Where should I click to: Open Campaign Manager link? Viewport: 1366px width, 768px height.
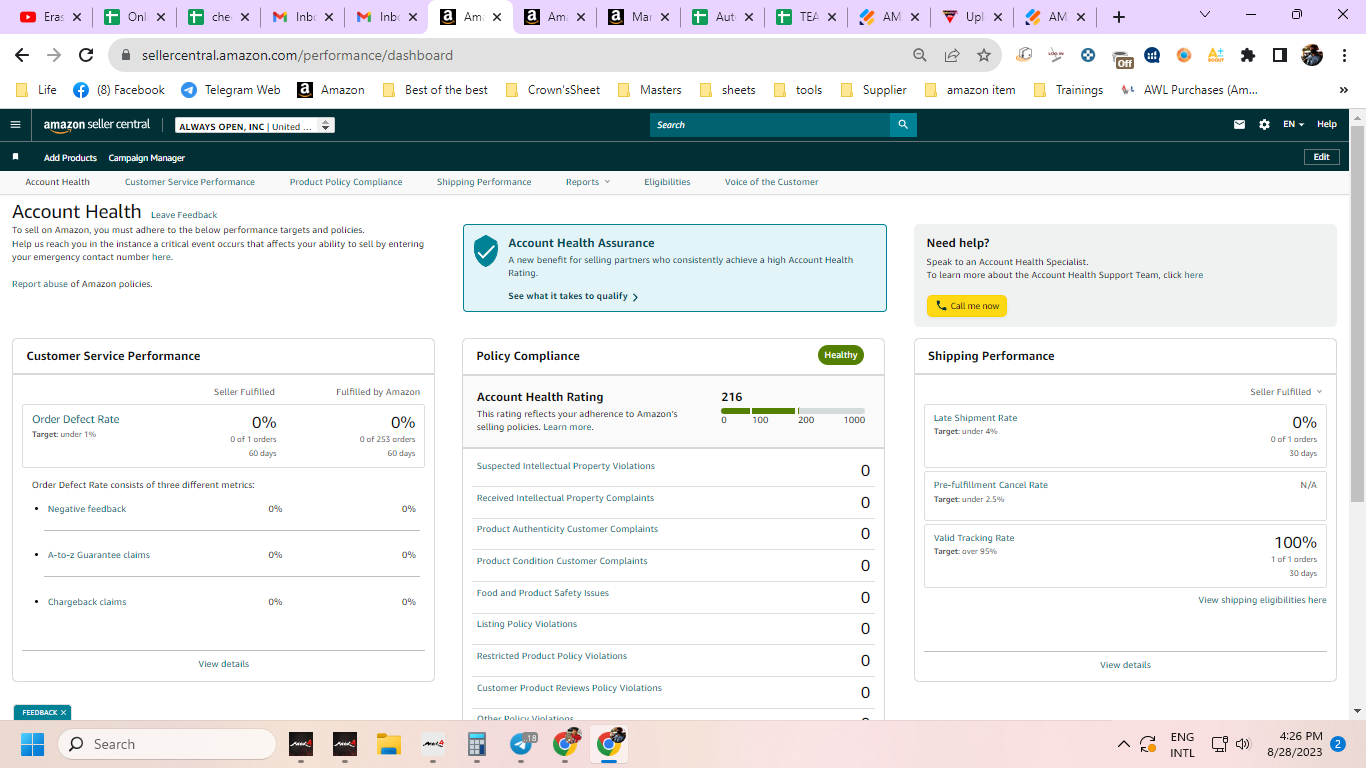pyautogui.click(x=147, y=158)
